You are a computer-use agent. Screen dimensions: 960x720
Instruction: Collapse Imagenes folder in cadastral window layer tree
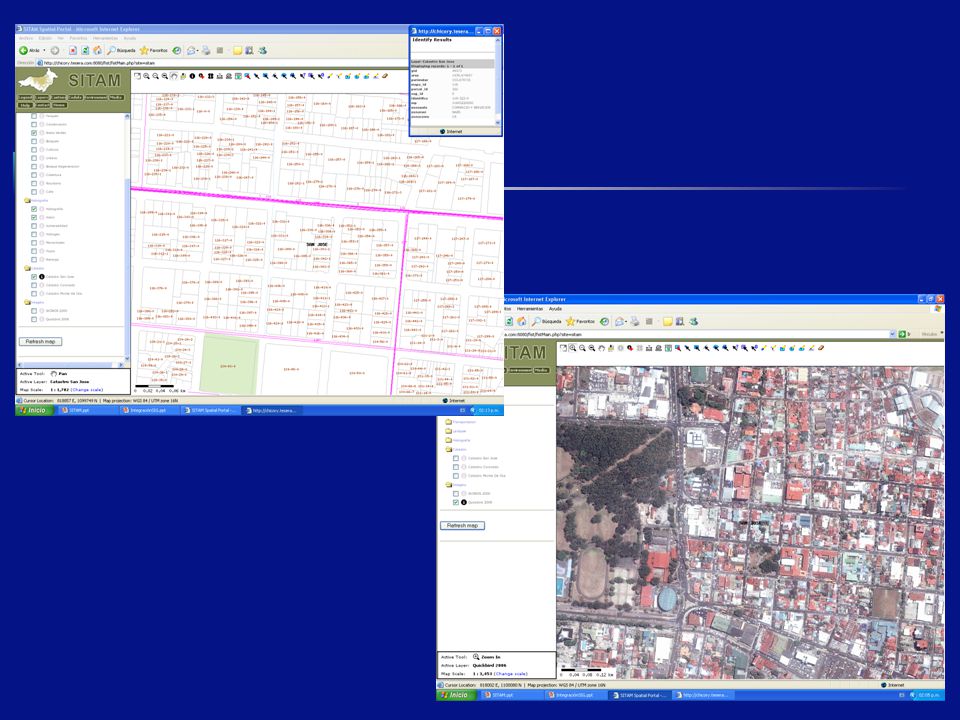pyautogui.click(x=27, y=302)
